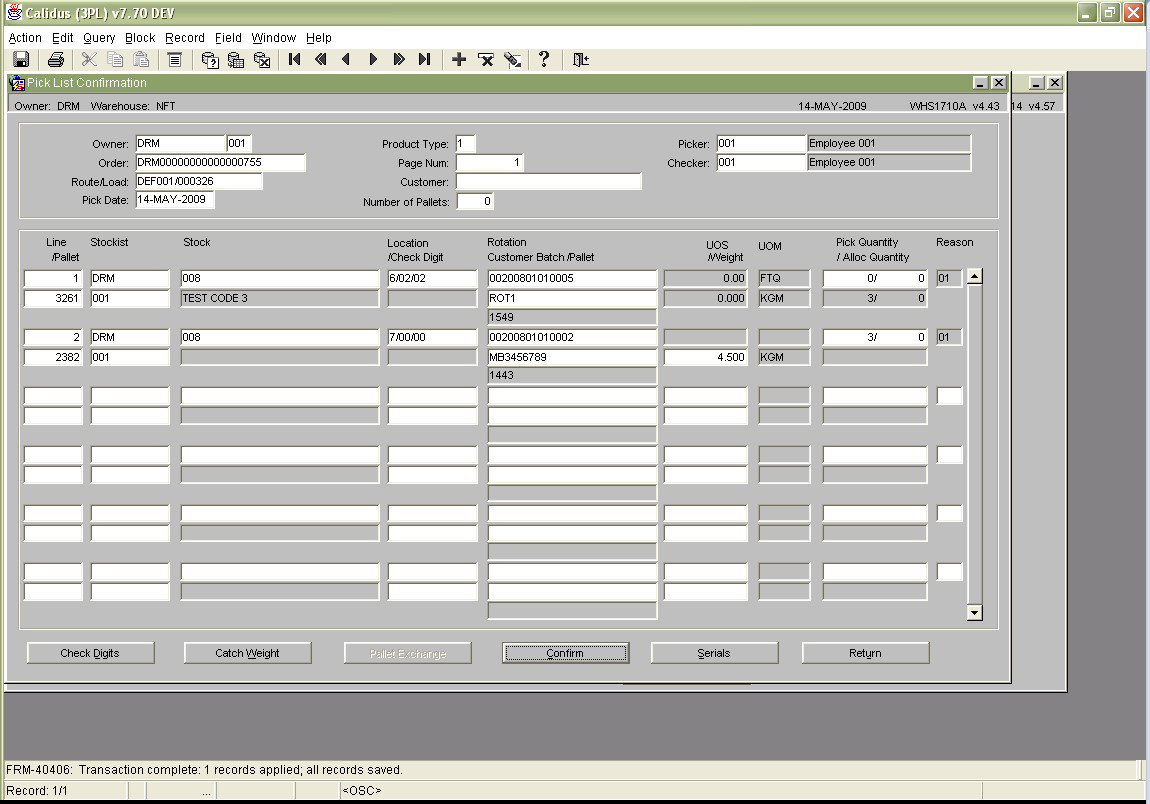The image size is (1150, 804).
Task: Open the Field menu
Action: 228,37
